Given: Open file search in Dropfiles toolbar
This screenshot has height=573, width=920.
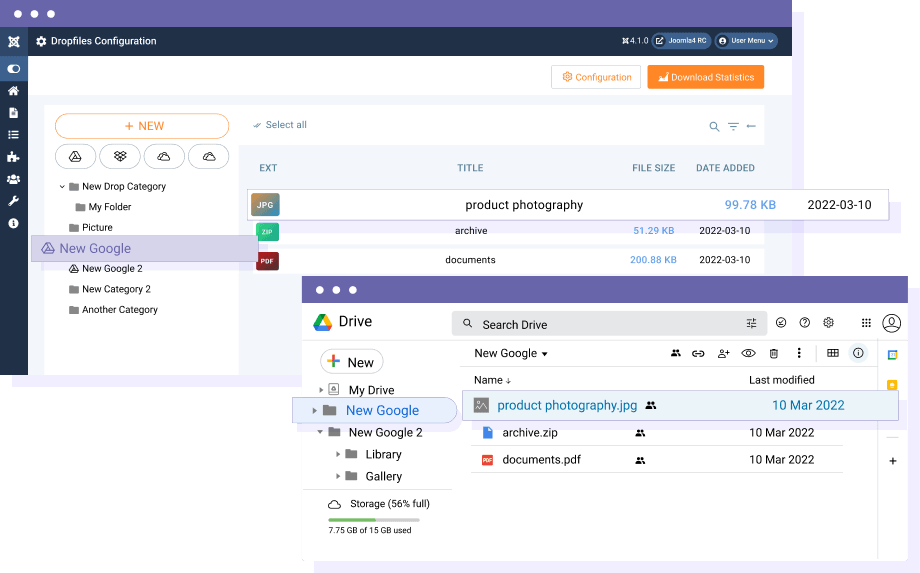Looking at the screenshot, I should coord(714,127).
